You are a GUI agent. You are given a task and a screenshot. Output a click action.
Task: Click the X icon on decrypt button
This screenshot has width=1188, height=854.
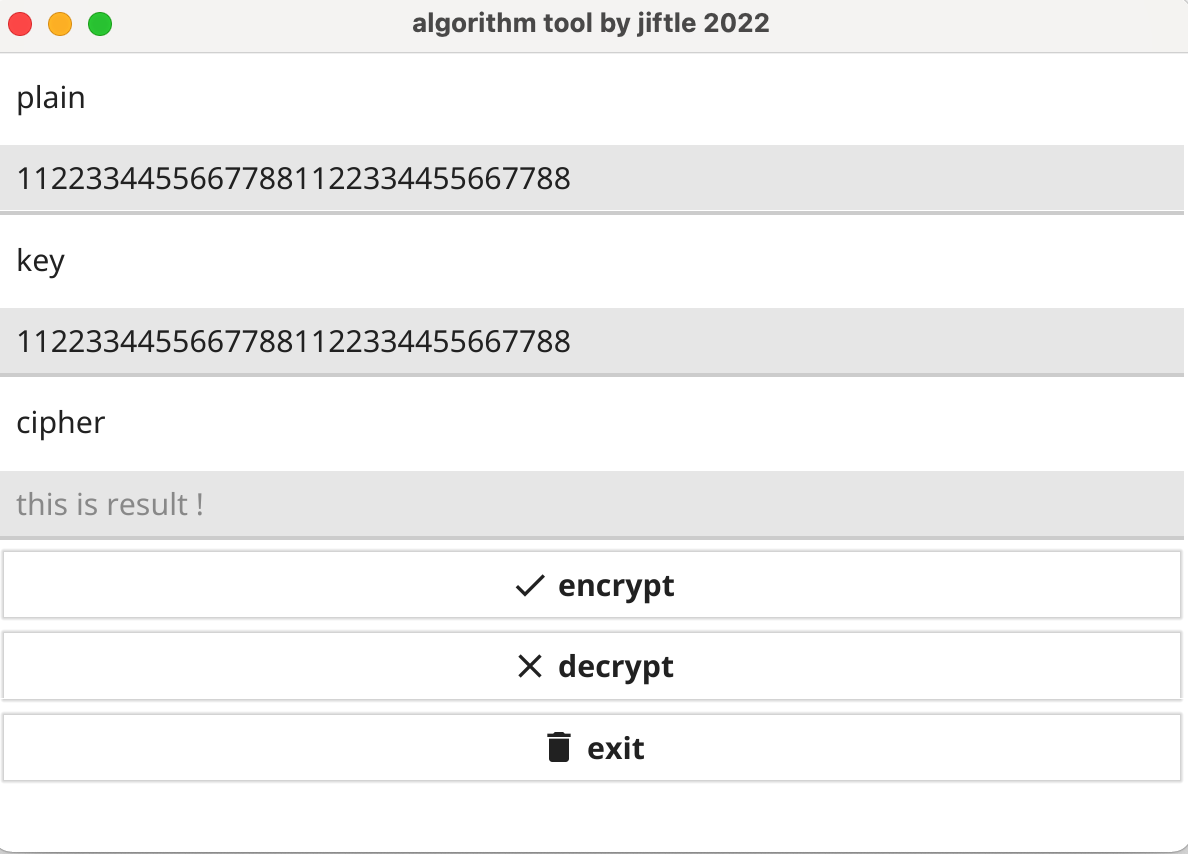coord(530,666)
